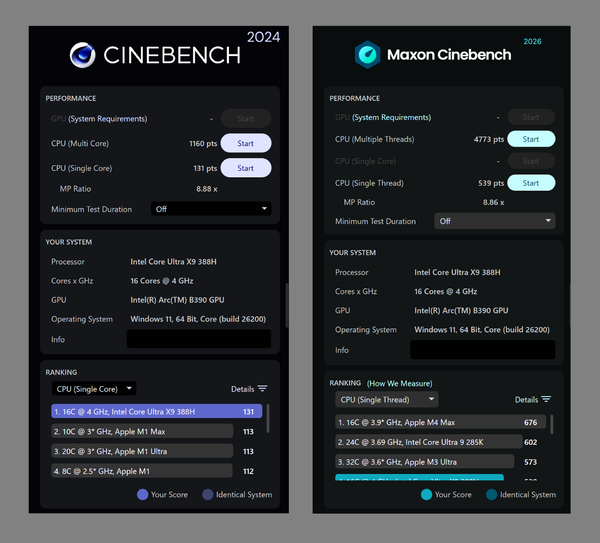This screenshot has height=543, width=600.
Task: Start the CPU (Multi Core) test in Cinebench 2024
Action: (246, 143)
